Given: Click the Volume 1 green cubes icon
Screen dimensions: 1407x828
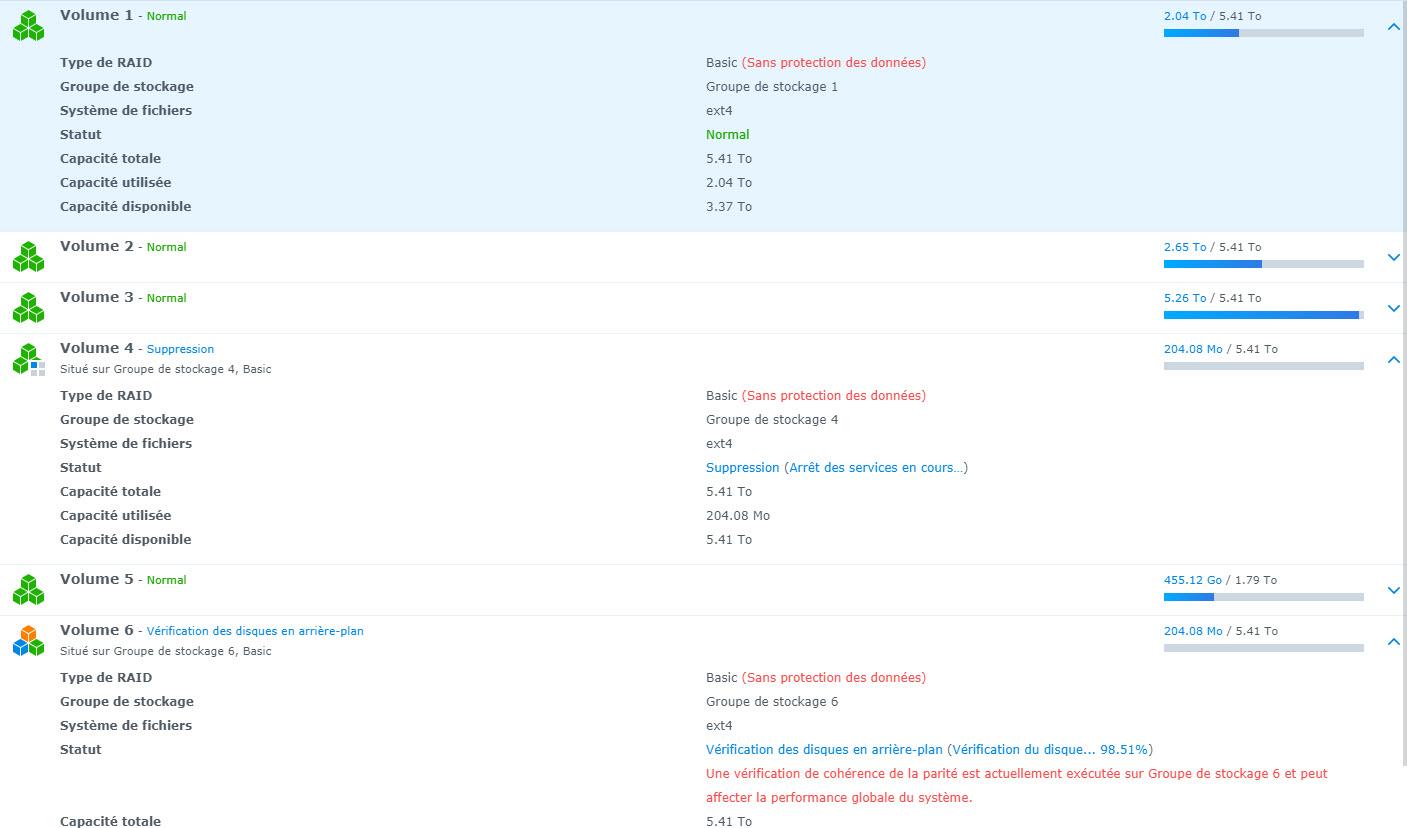Looking at the screenshot, I should coord(28,26).
